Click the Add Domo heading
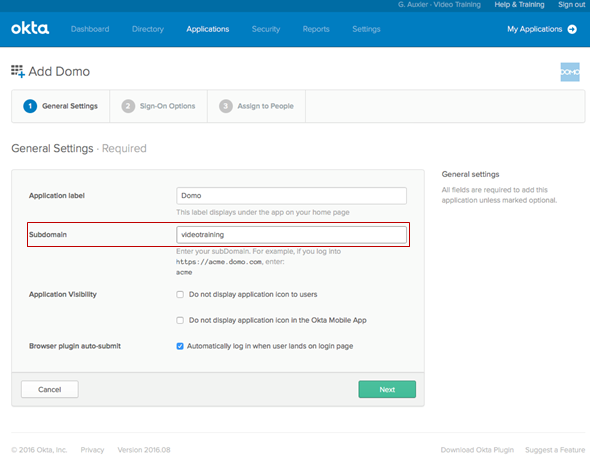Screen dimensions: 590x455 click(x=59, y=71)
